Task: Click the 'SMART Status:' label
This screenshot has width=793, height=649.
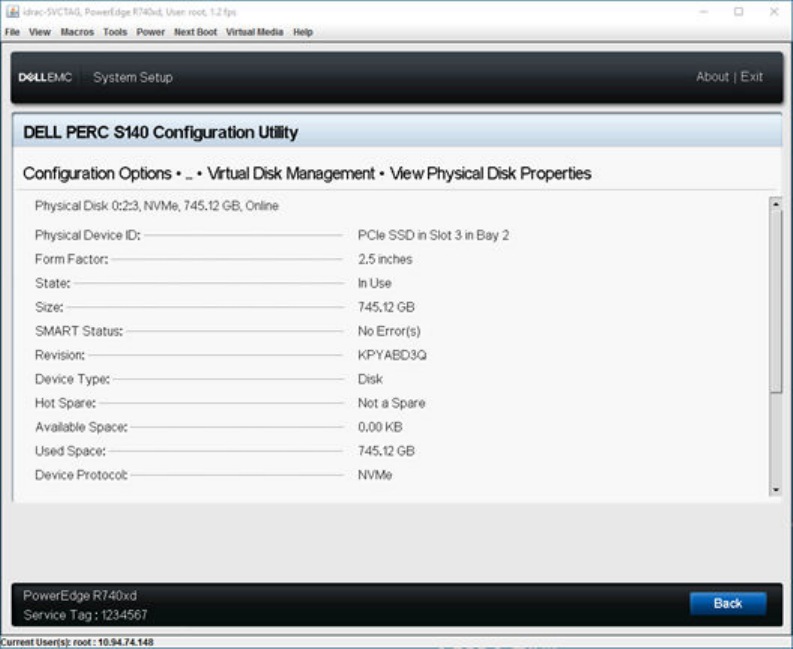Action: 79,331
